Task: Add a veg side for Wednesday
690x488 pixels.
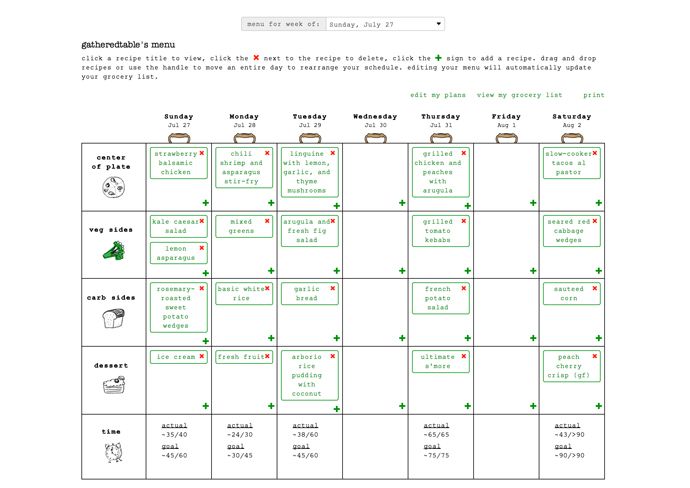Action: click(402, 271)
